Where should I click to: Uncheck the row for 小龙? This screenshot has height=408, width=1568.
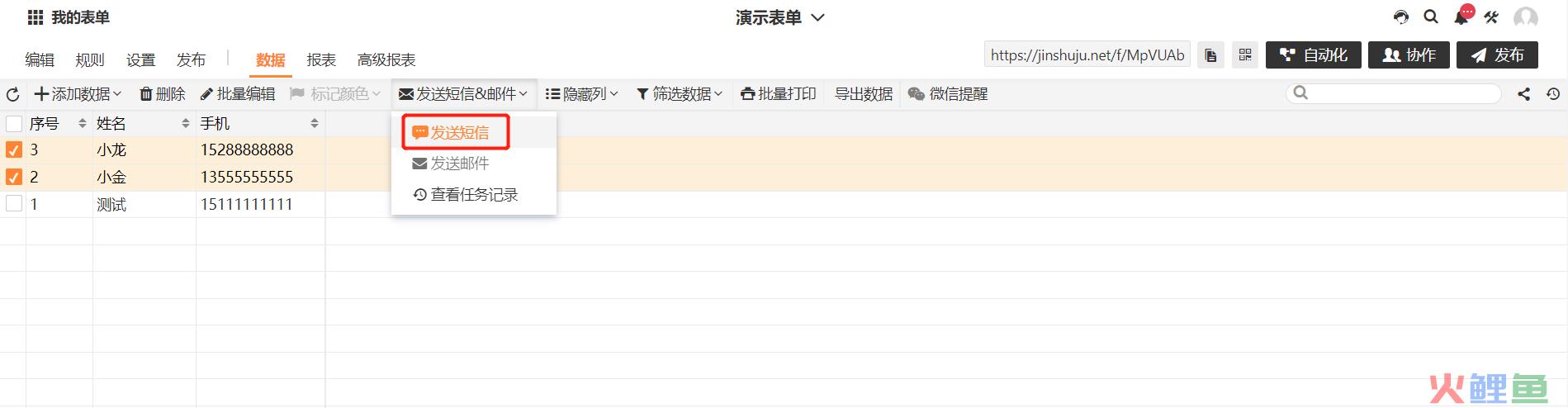tap(14, 149)
